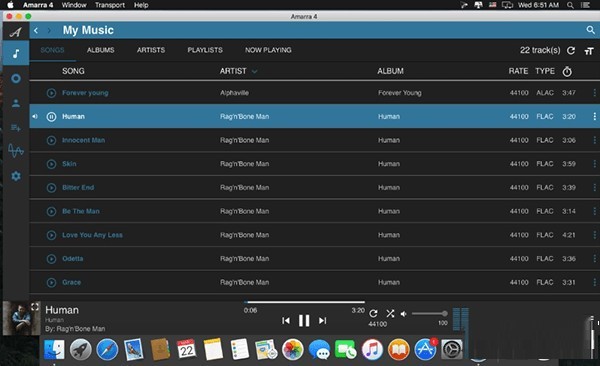Switch to the Now Playing tab

268,50
